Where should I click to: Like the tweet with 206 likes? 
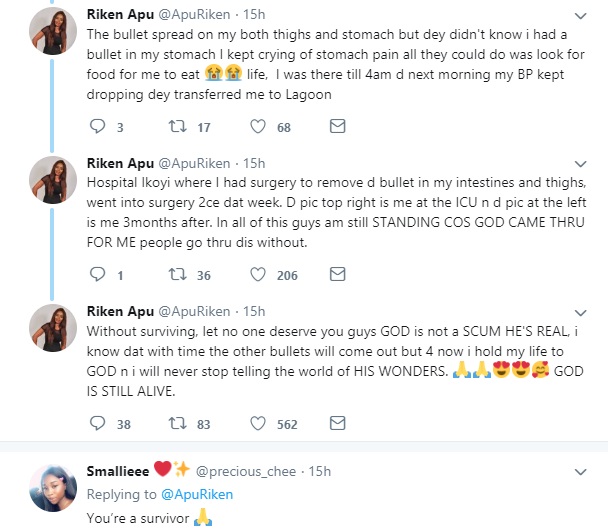point(257,275)
